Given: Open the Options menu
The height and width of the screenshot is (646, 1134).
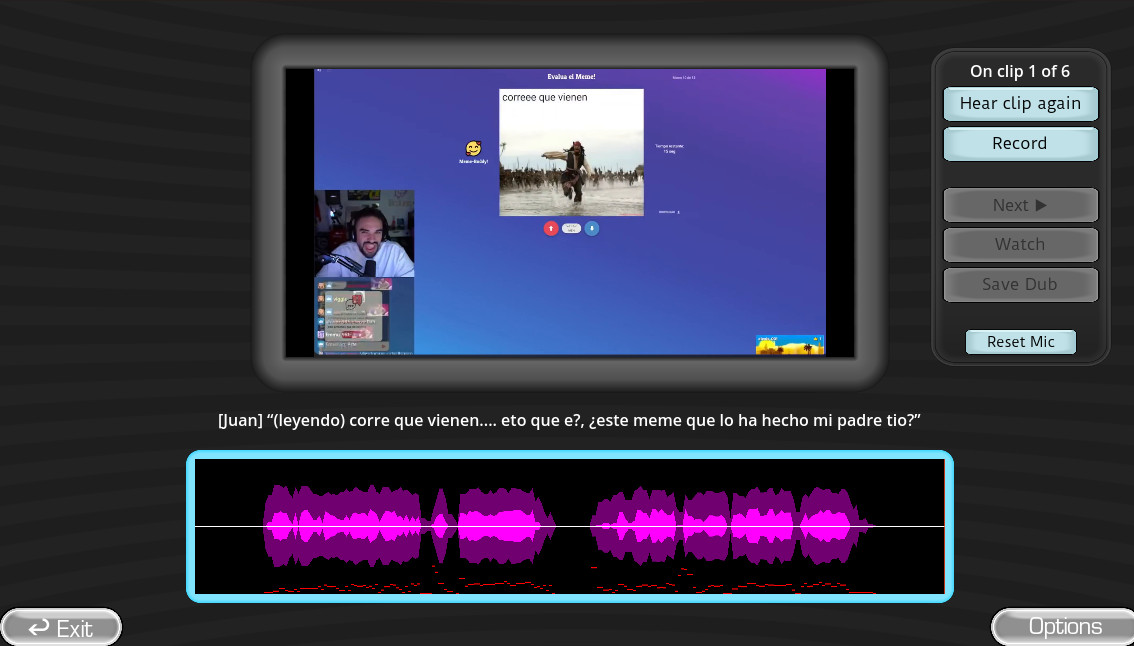Looking at the screenshot, I should 1063,627.
